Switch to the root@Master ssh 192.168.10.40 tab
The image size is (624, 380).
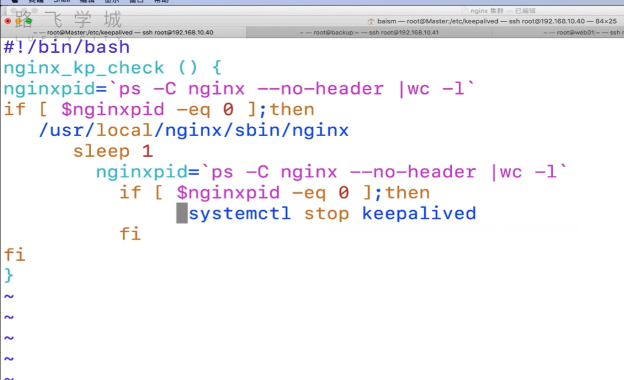coord(123,32)
